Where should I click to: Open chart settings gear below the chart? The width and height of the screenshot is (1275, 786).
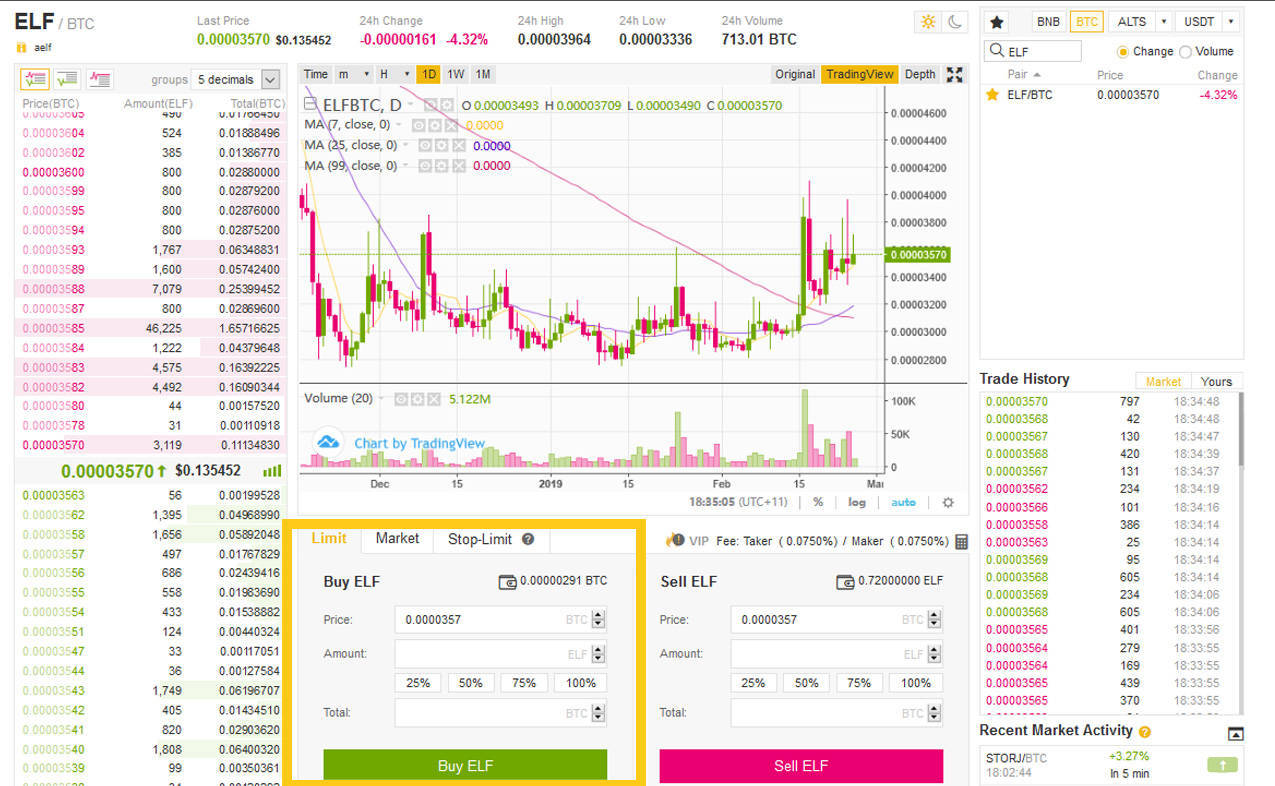pos(948,502)
